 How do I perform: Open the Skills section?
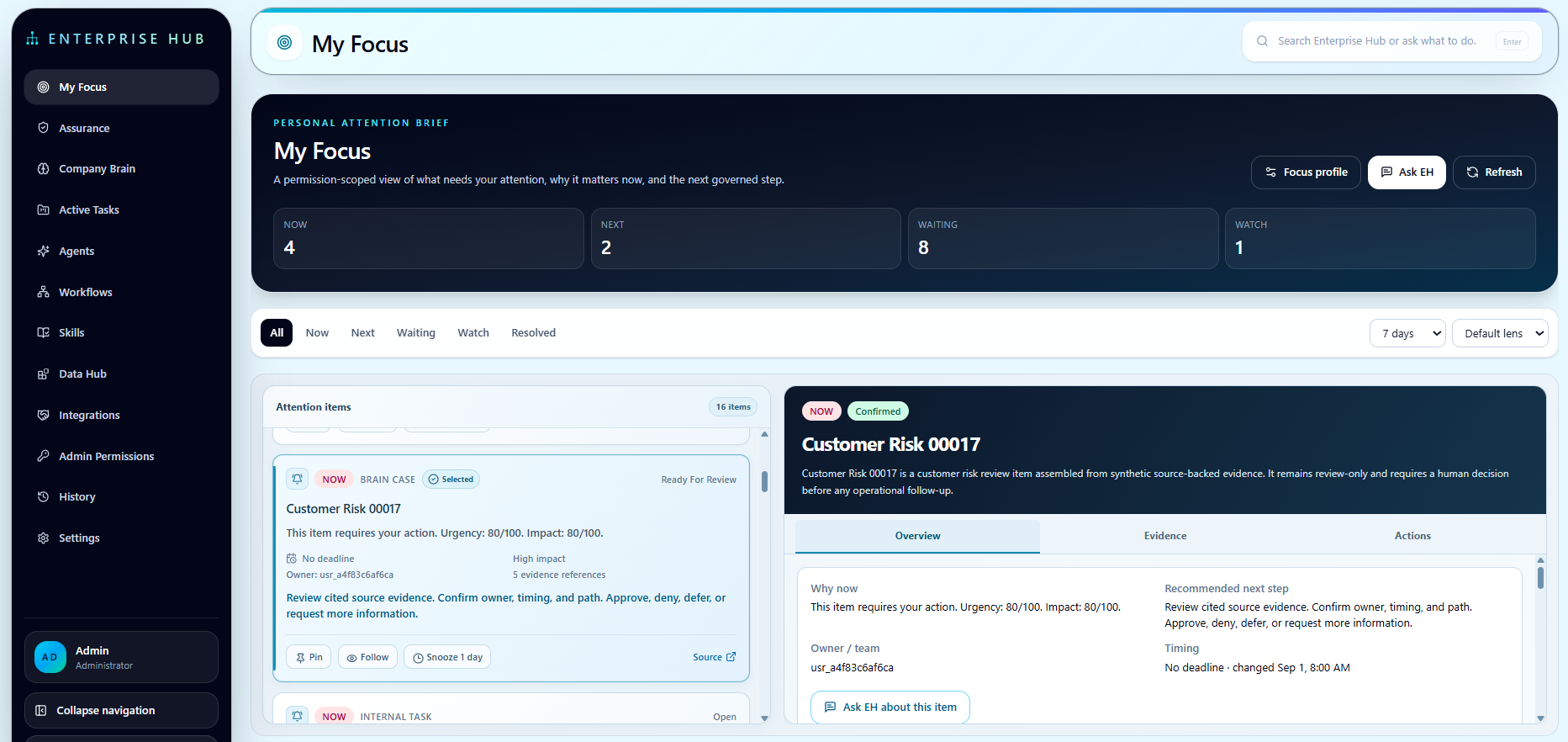[121, 332]
